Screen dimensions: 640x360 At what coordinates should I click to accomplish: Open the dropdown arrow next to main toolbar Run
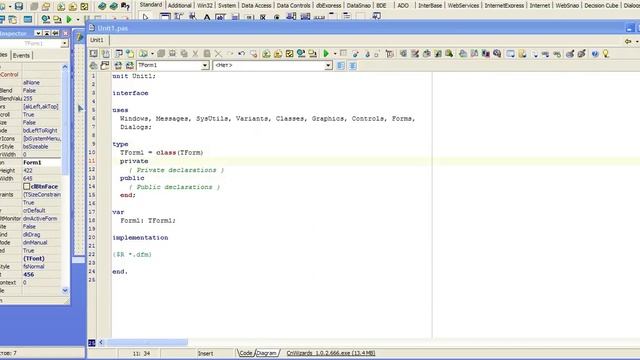[77, 20]
